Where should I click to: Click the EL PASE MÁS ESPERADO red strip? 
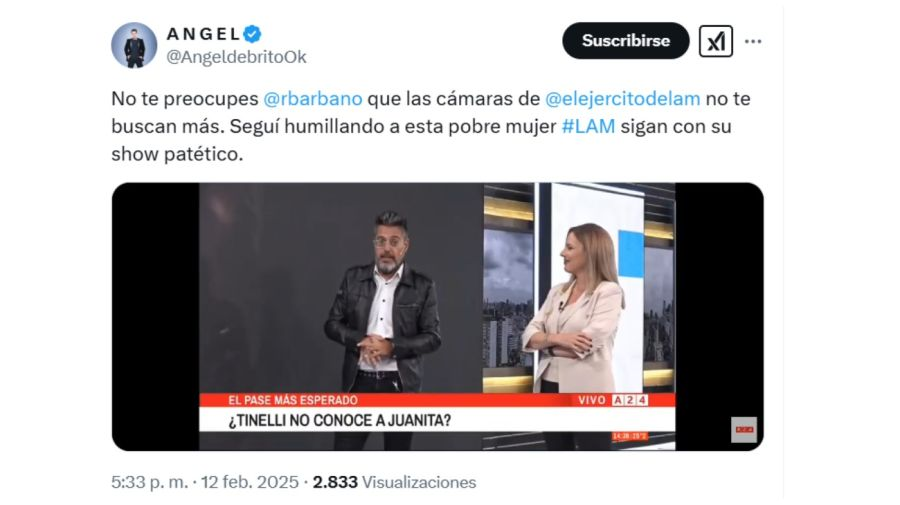tap(437, 400)
